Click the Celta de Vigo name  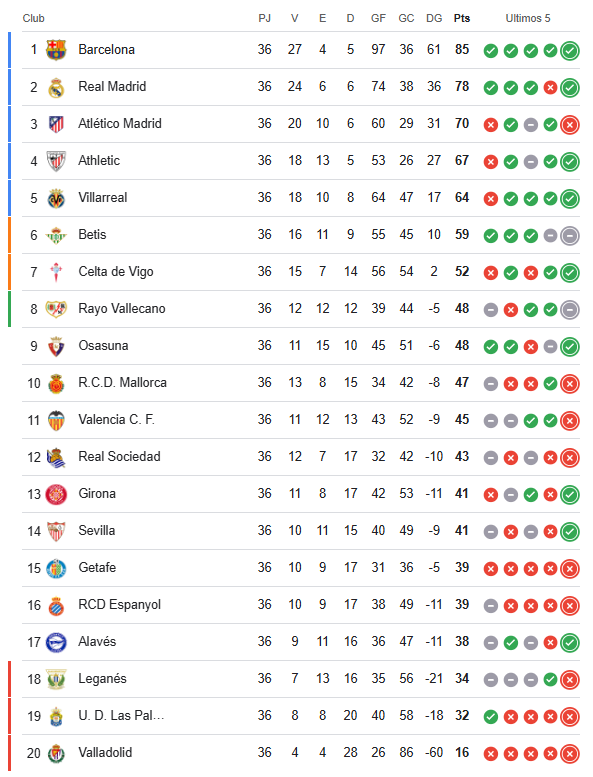pos(116,272)
